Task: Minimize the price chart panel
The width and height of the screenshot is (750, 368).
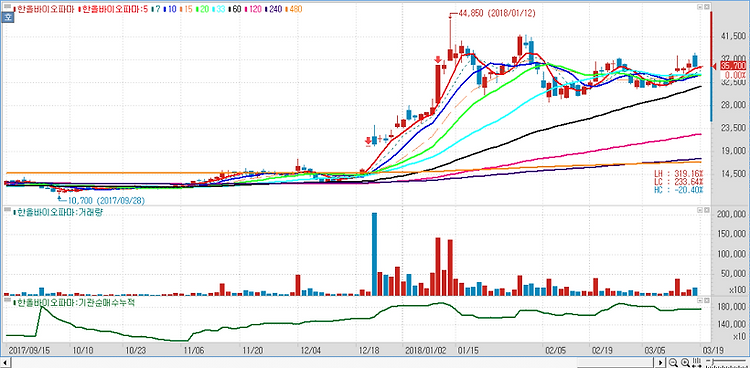Action: click(700, 7)
